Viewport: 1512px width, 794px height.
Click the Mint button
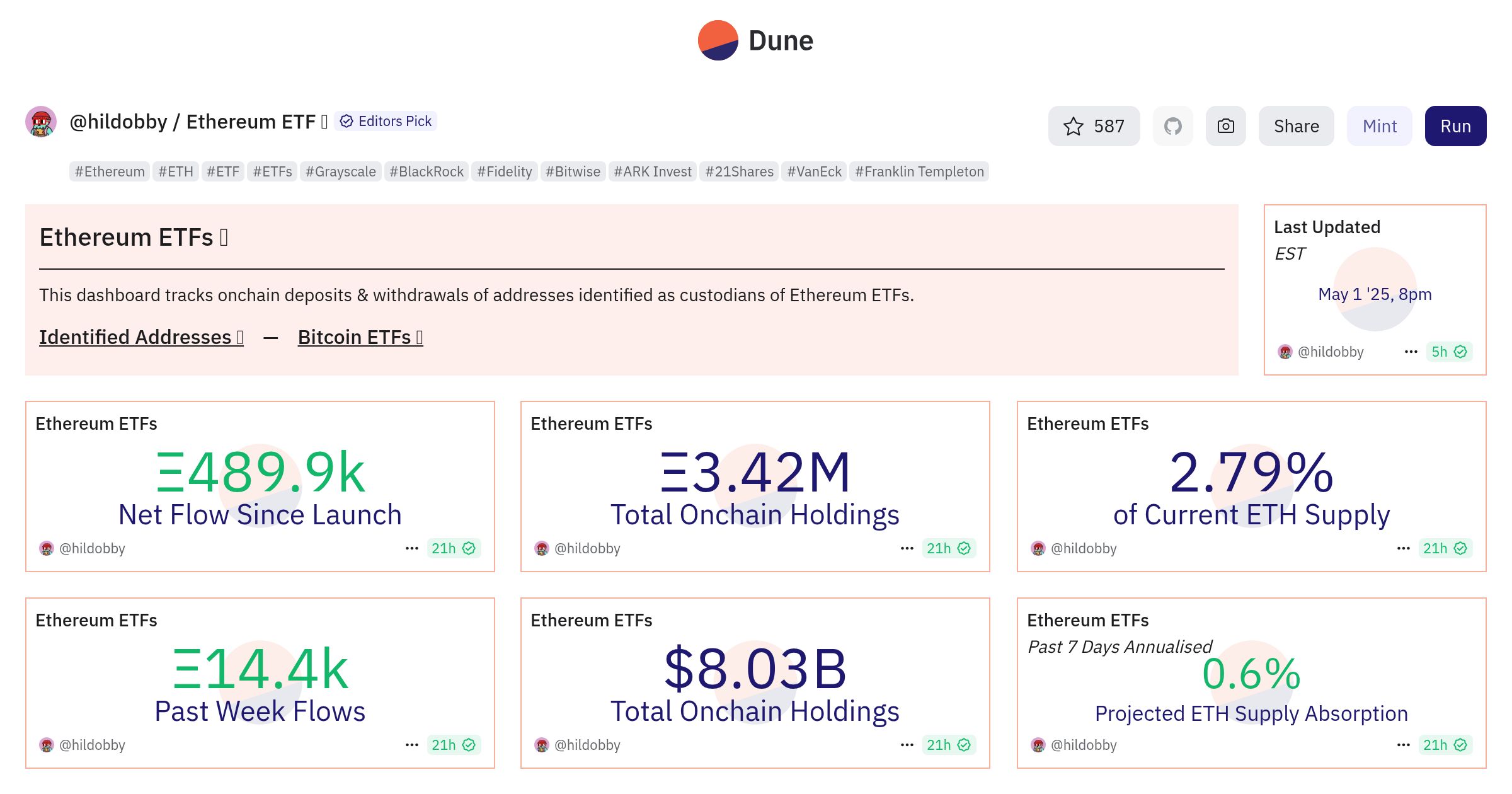1380,126
